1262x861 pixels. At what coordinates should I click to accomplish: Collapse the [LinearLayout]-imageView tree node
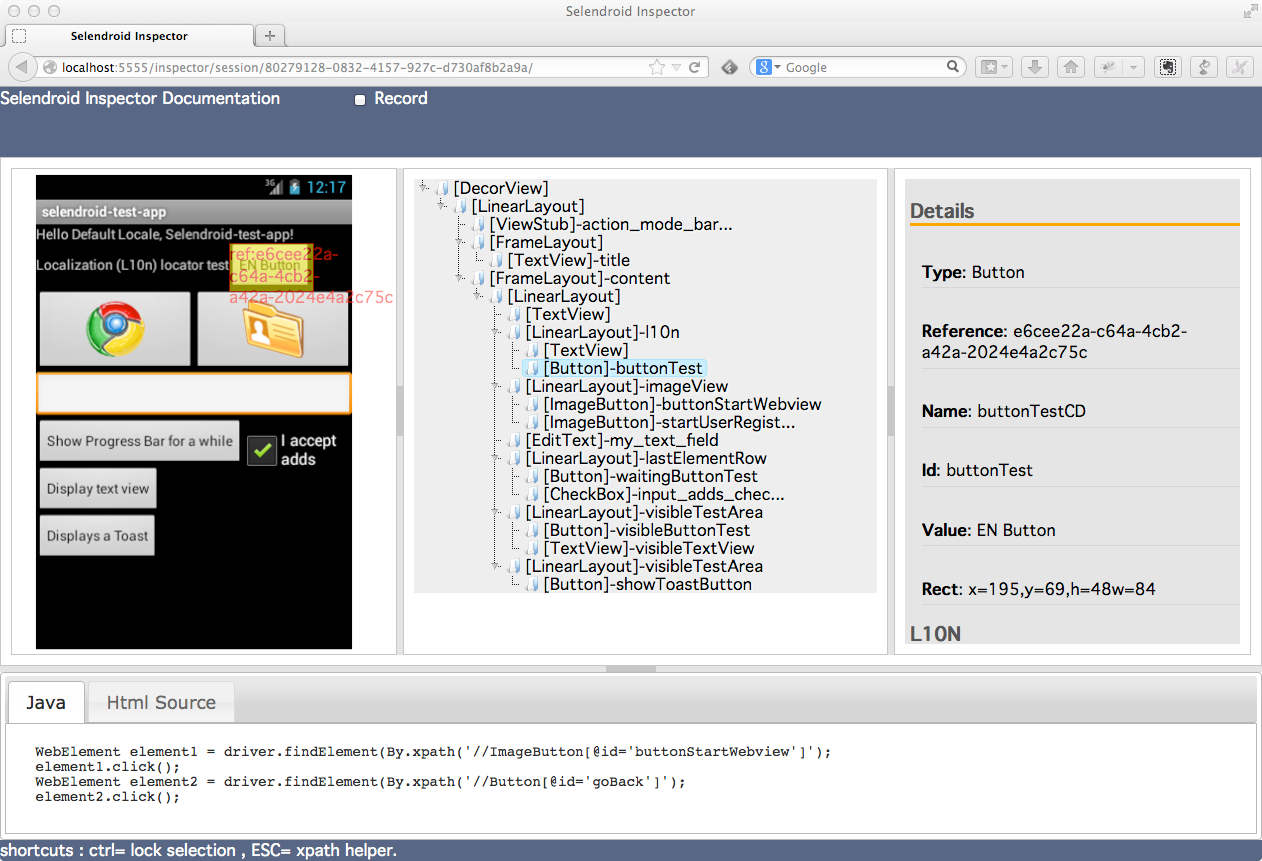pos(497,386)
